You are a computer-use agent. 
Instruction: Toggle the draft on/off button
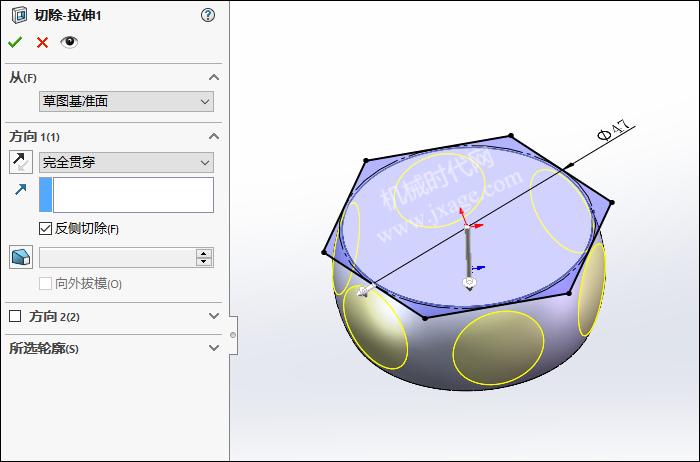click(21, 257)
